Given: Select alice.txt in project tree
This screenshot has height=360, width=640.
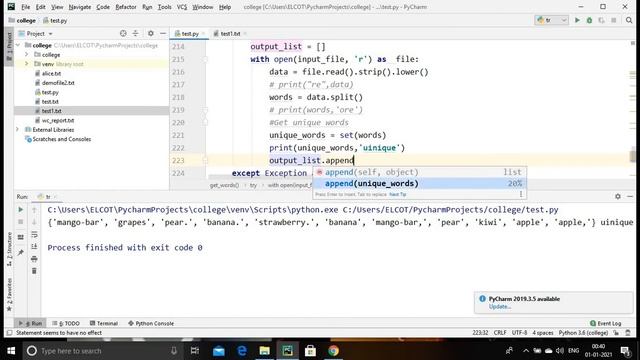Looking at the screenshot, I should (51, 73).
